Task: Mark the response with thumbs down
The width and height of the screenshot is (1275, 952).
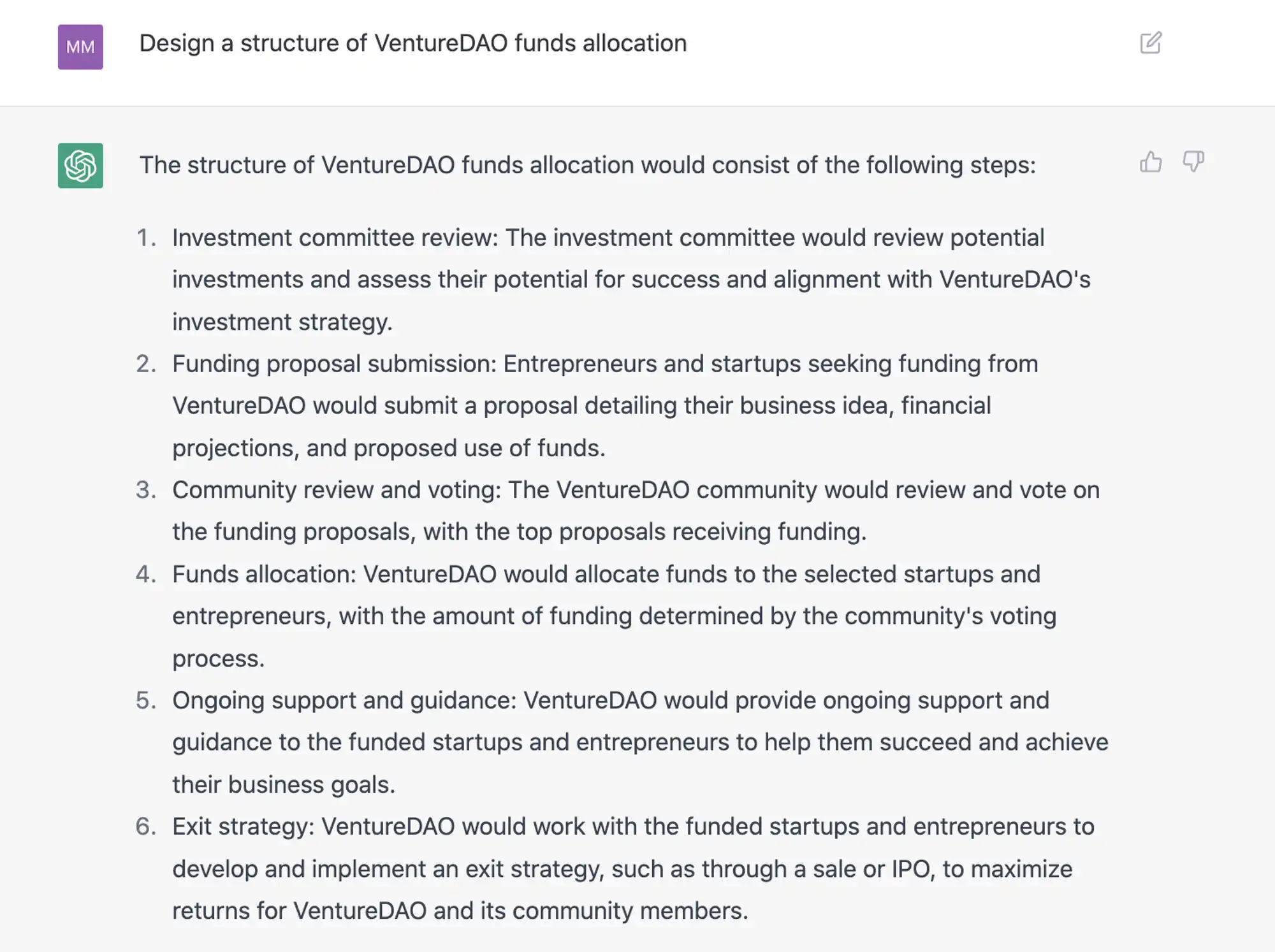Action: [1193, 162]
